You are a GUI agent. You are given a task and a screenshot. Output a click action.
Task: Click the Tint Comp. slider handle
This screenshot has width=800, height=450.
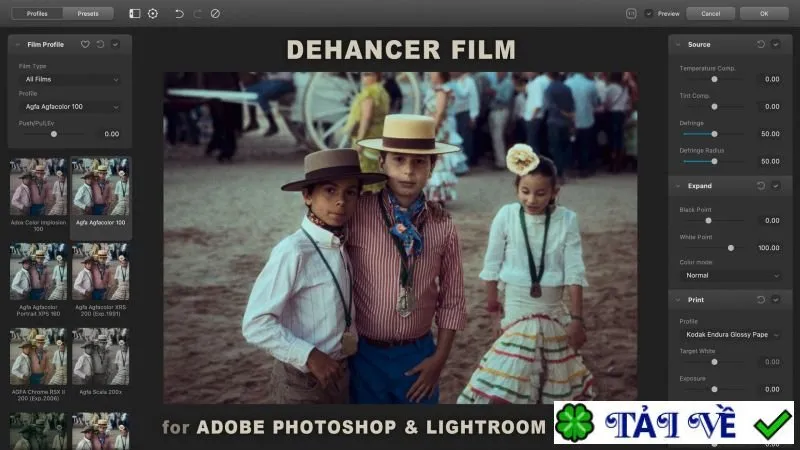(714, 107)
